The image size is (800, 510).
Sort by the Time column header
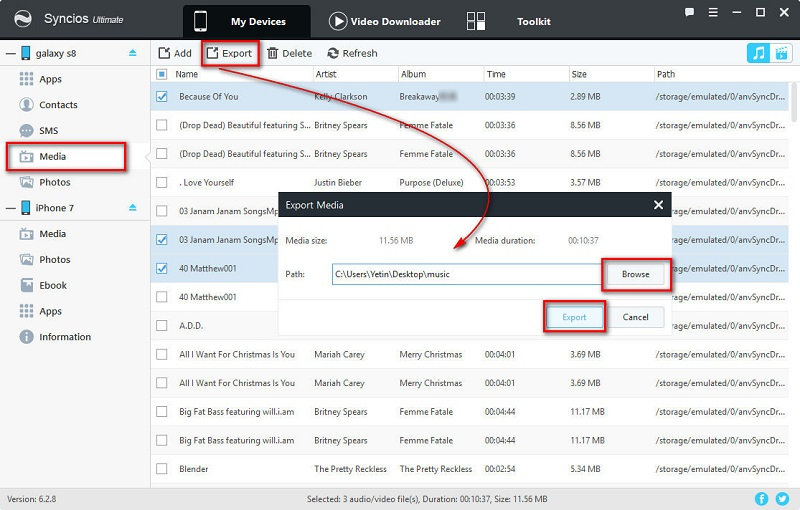496,74
